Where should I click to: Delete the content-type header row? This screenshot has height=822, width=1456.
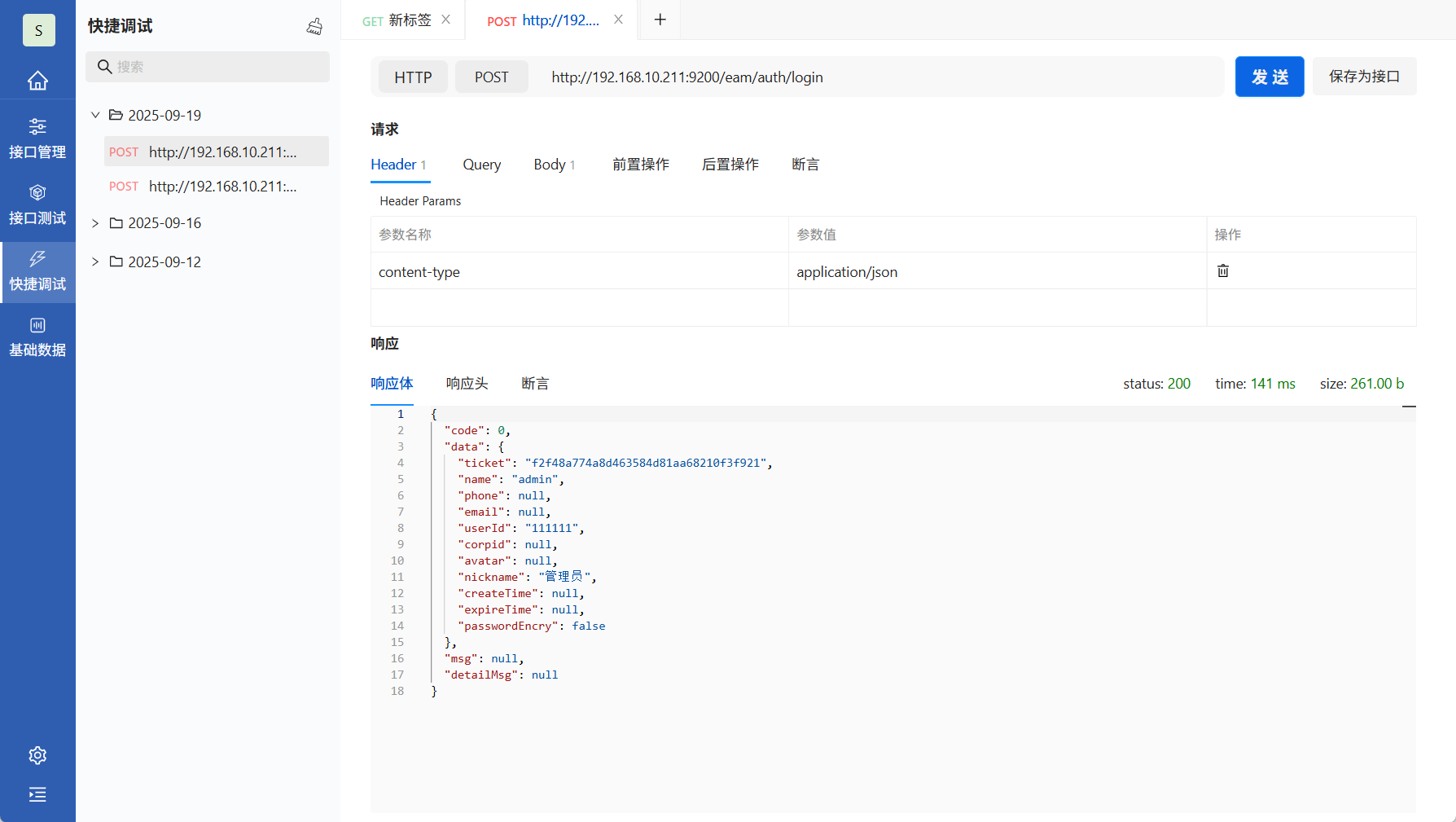[x=1223, y=270]
